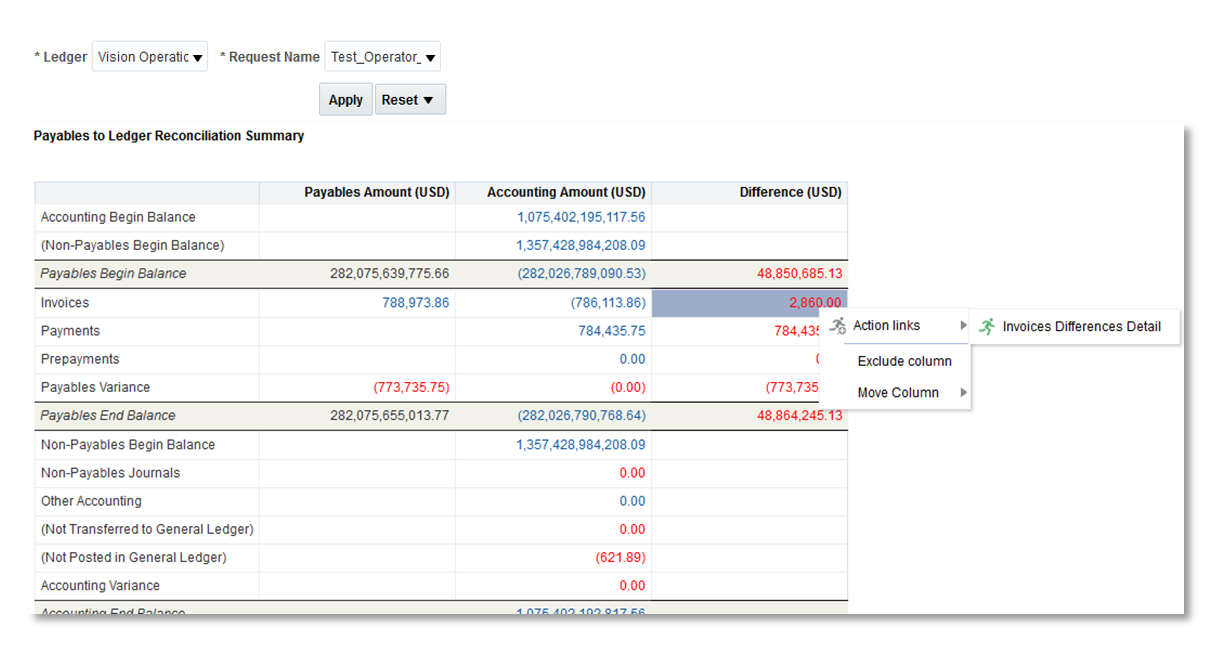1219x656 pixels.
Task: Click the Difference (USD) column header
Action: click(x=790, y=192)
